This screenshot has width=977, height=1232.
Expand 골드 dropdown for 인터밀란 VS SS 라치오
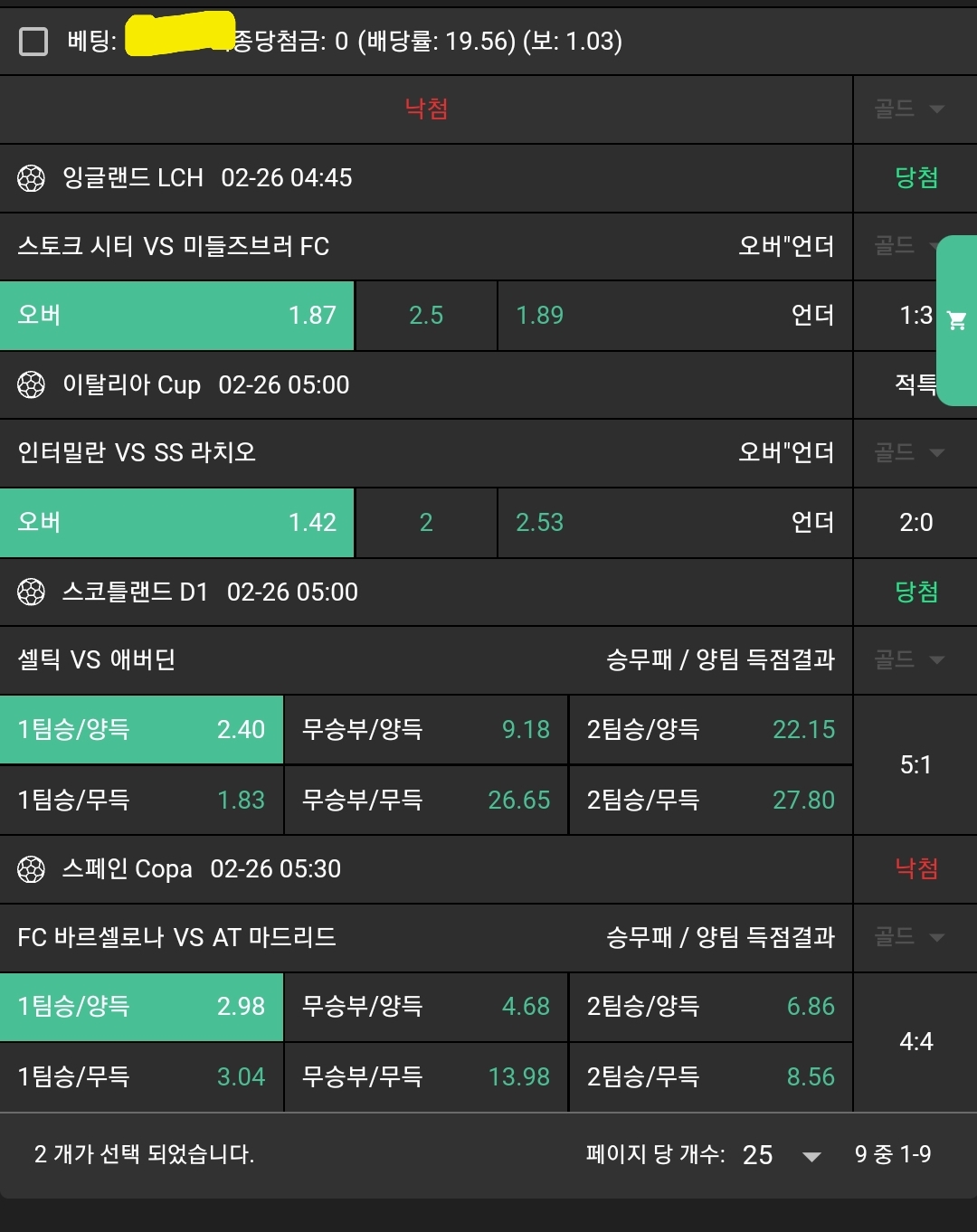[x=909, y=452]
